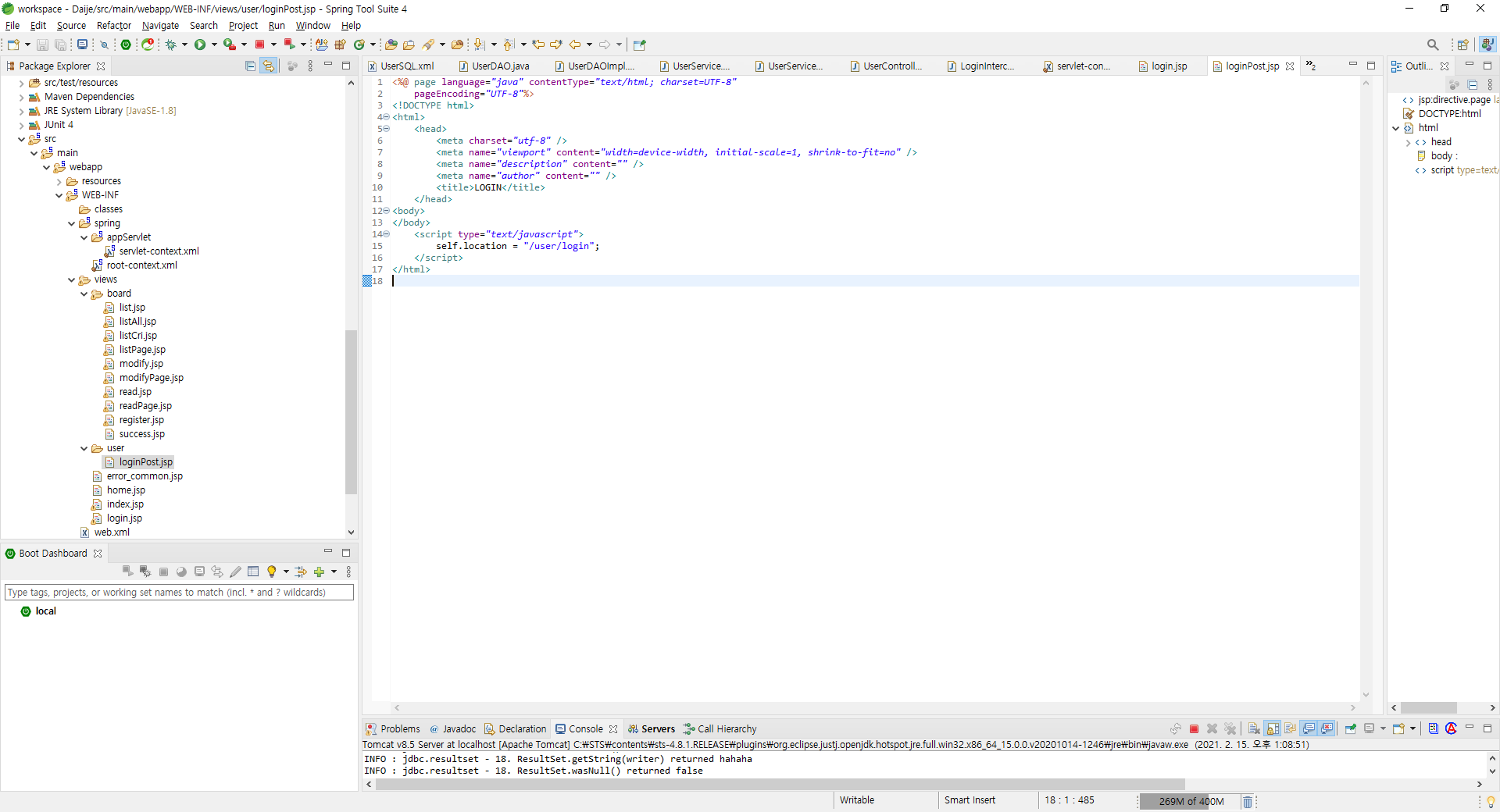Screen dimensions: 1500x812
Task: Collapse the src folder in Package Explorer
Action: pyautogui.click(x=21, y=139)
